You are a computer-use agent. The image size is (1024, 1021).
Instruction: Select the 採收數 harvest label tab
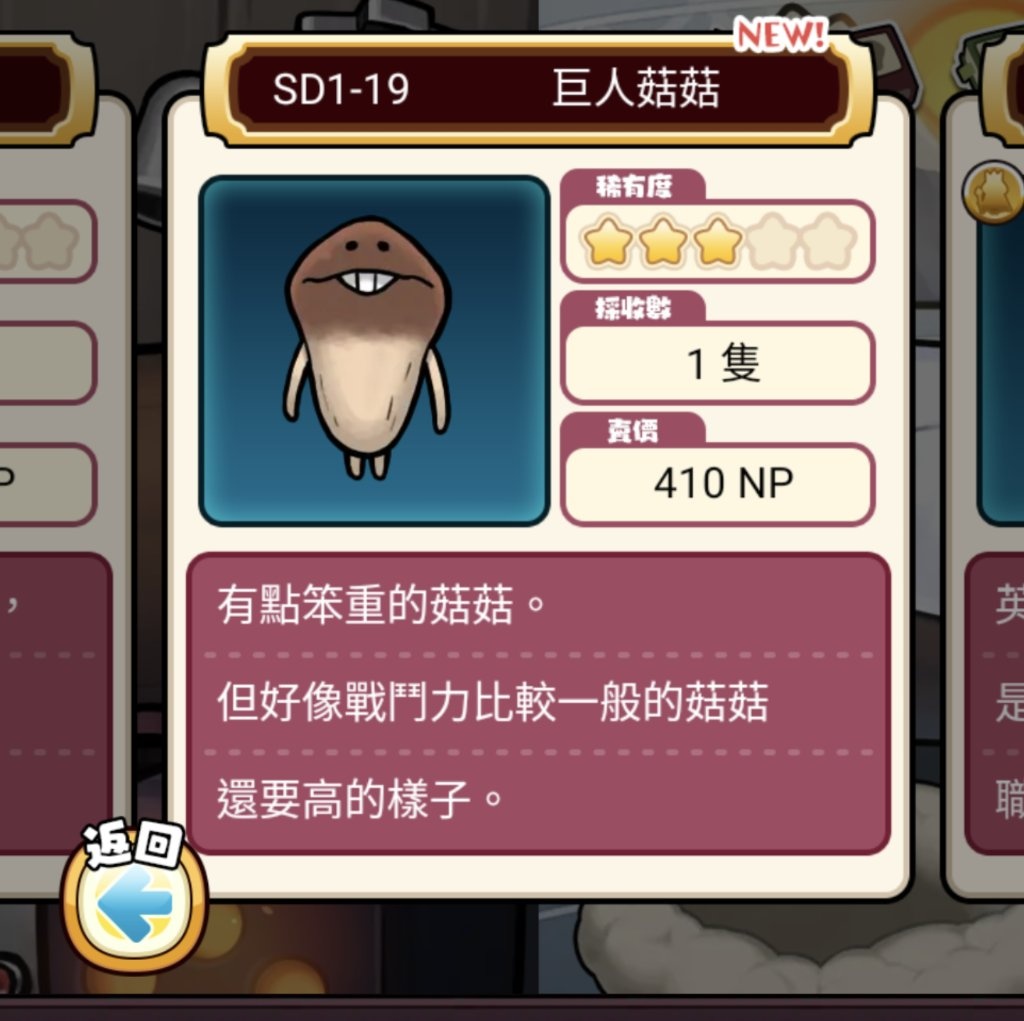633,308
